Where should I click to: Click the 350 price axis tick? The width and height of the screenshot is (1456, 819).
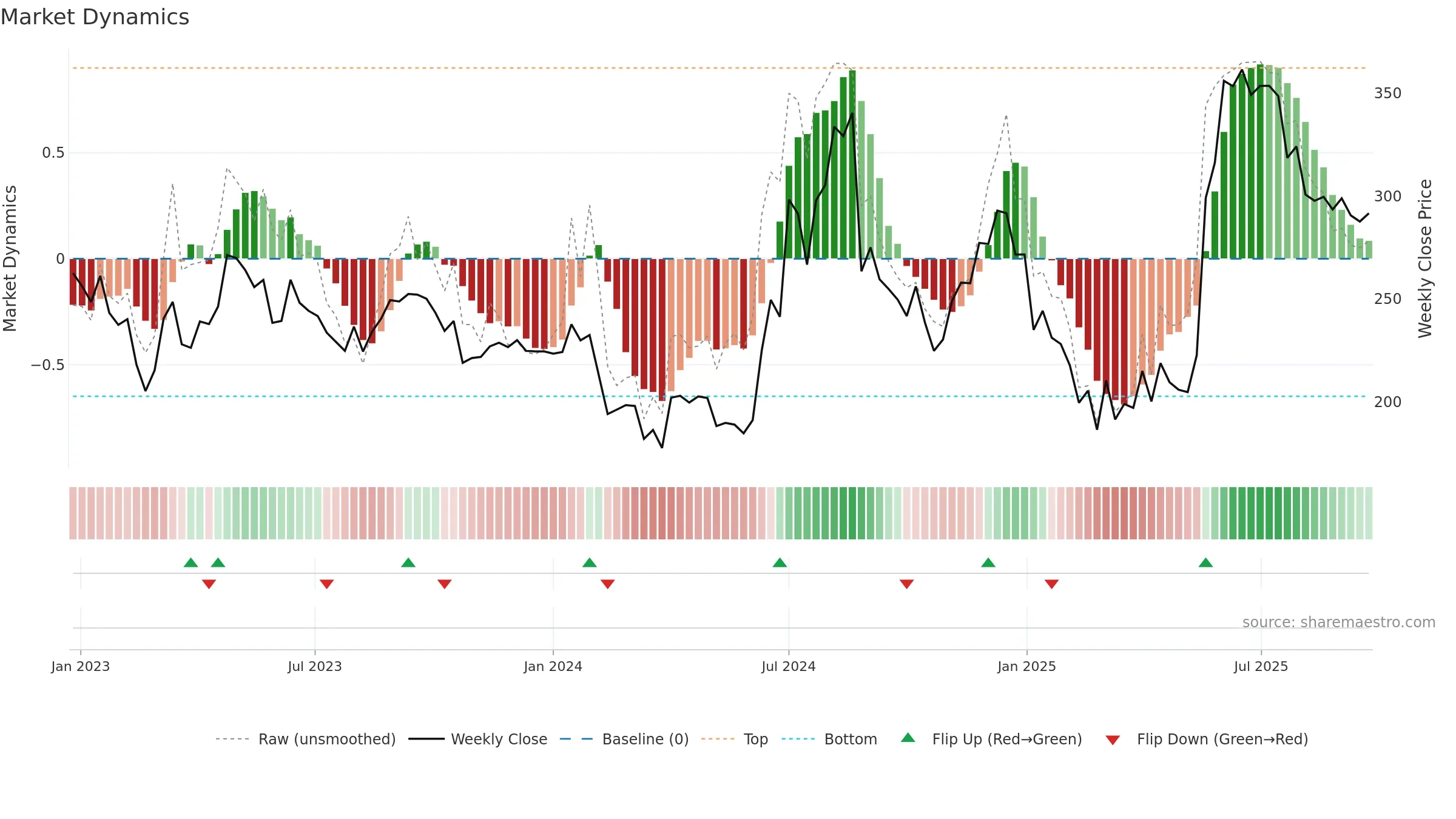[1388, 93]
